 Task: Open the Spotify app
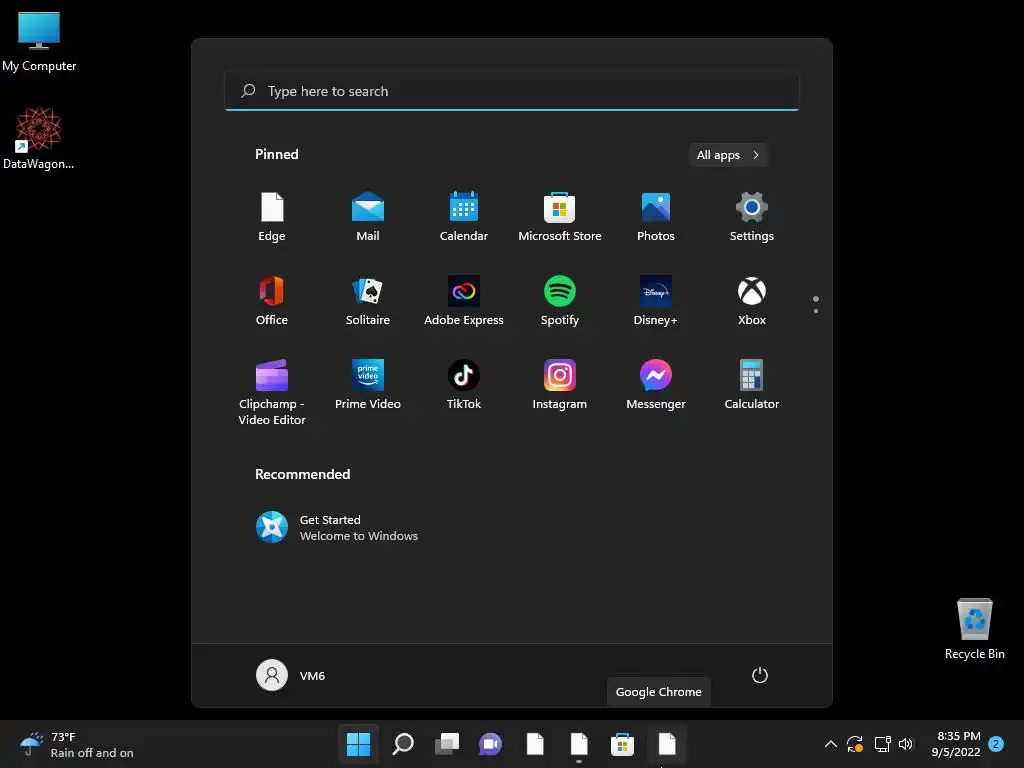coord(560,300)
